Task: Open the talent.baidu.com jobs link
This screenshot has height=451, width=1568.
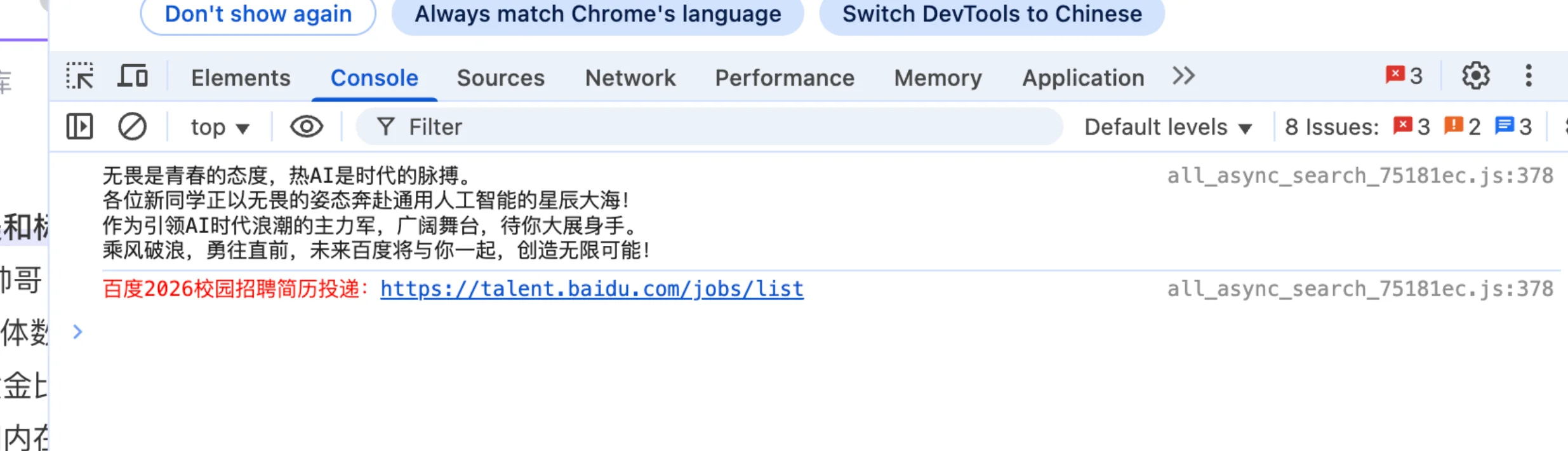Action: coord(592,289)
